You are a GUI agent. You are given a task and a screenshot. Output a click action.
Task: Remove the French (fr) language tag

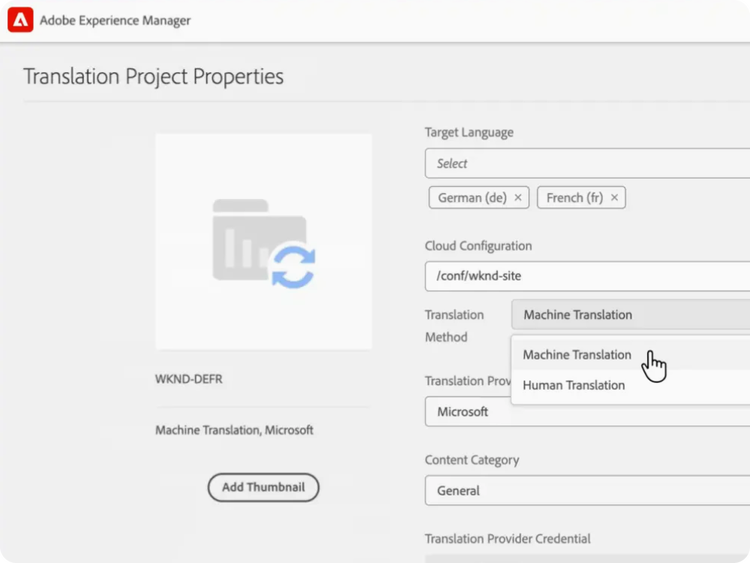click(614, 198)
